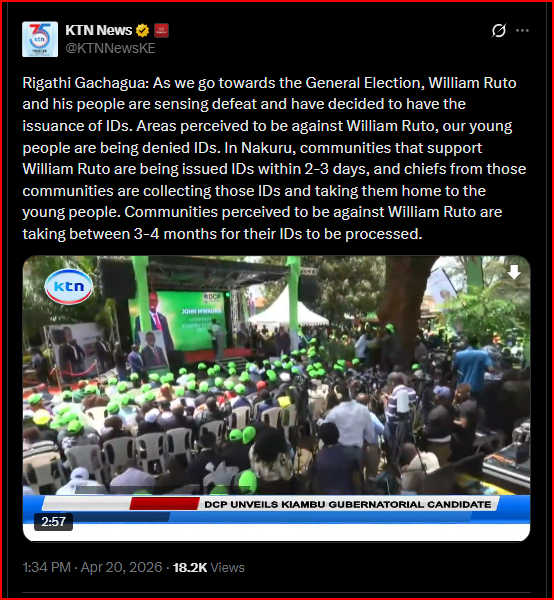Click the last tweet line about 3-4 months
Screen dimensions: 554x600
point(222,234)
